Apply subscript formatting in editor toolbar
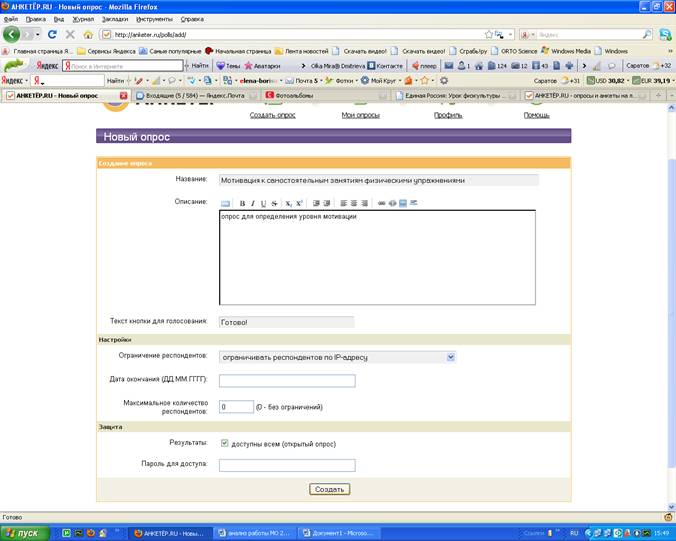Viewport: 676px width, 541px height. [x=288, y=203]
